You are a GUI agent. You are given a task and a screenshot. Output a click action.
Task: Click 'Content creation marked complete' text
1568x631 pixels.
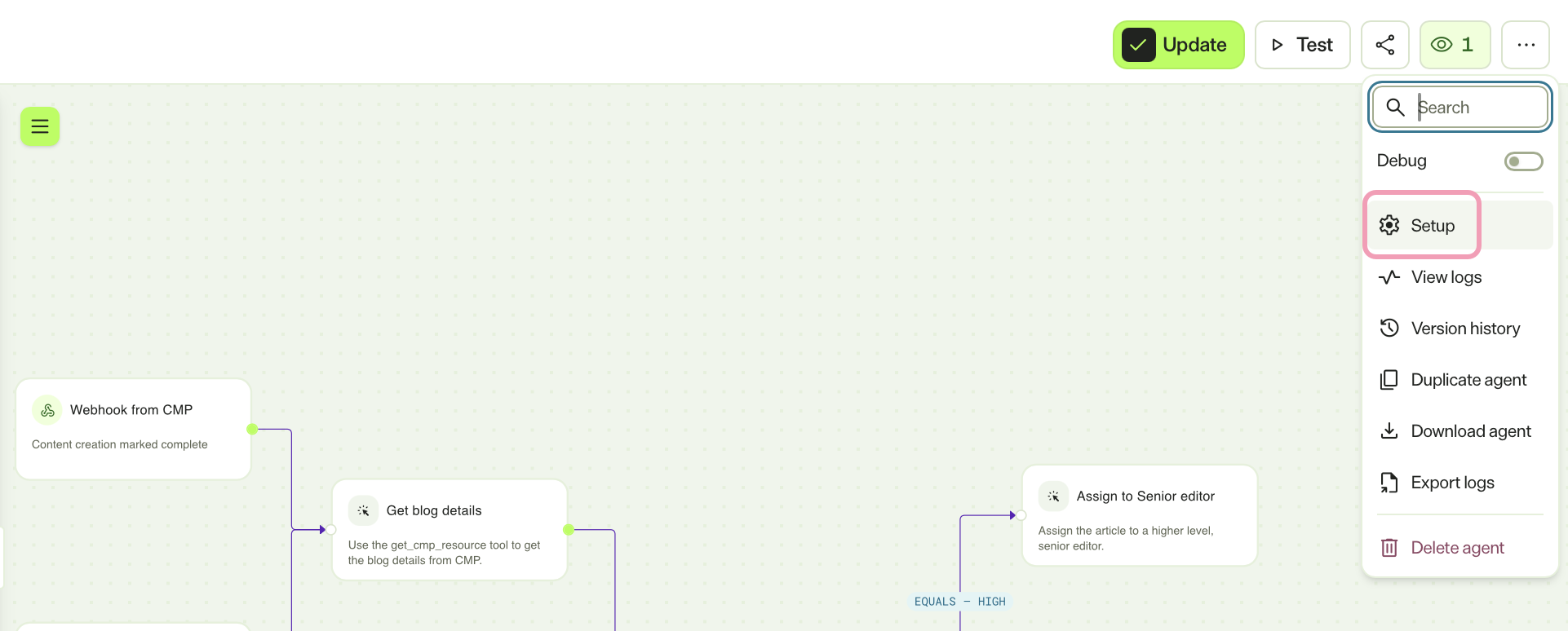pos(120,444)
